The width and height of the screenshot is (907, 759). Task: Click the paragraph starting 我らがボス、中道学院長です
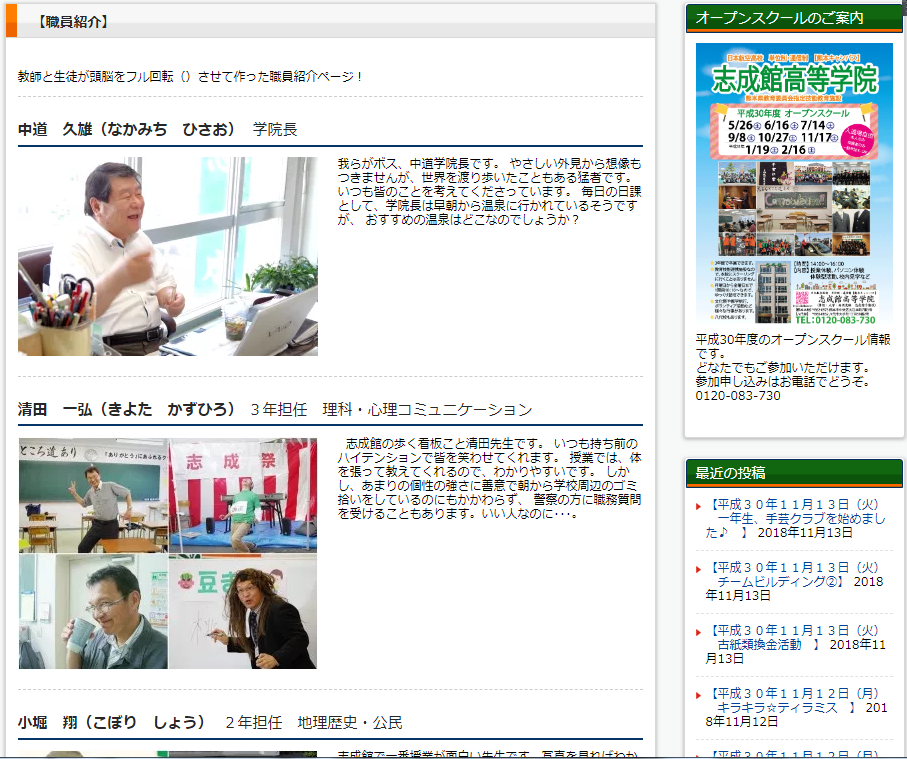tap(489, 191)
